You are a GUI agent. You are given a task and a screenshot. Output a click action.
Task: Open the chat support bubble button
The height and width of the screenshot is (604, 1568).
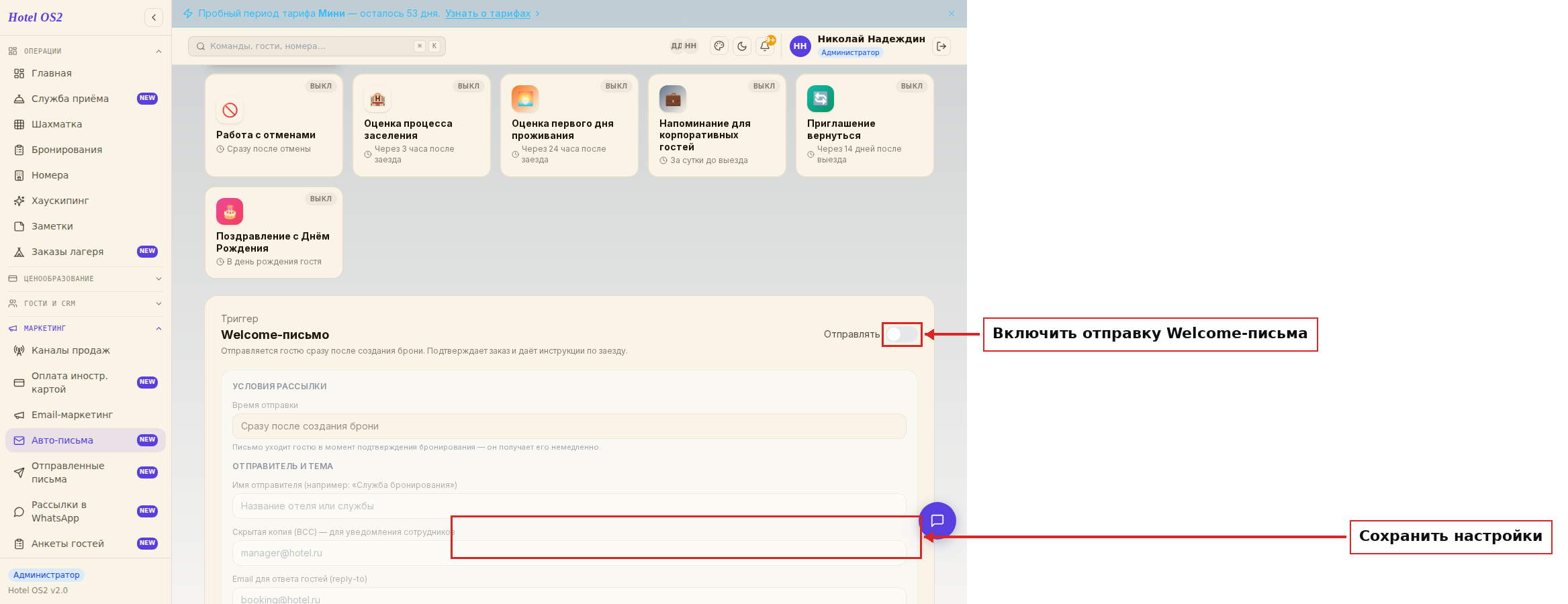[937, 521]
